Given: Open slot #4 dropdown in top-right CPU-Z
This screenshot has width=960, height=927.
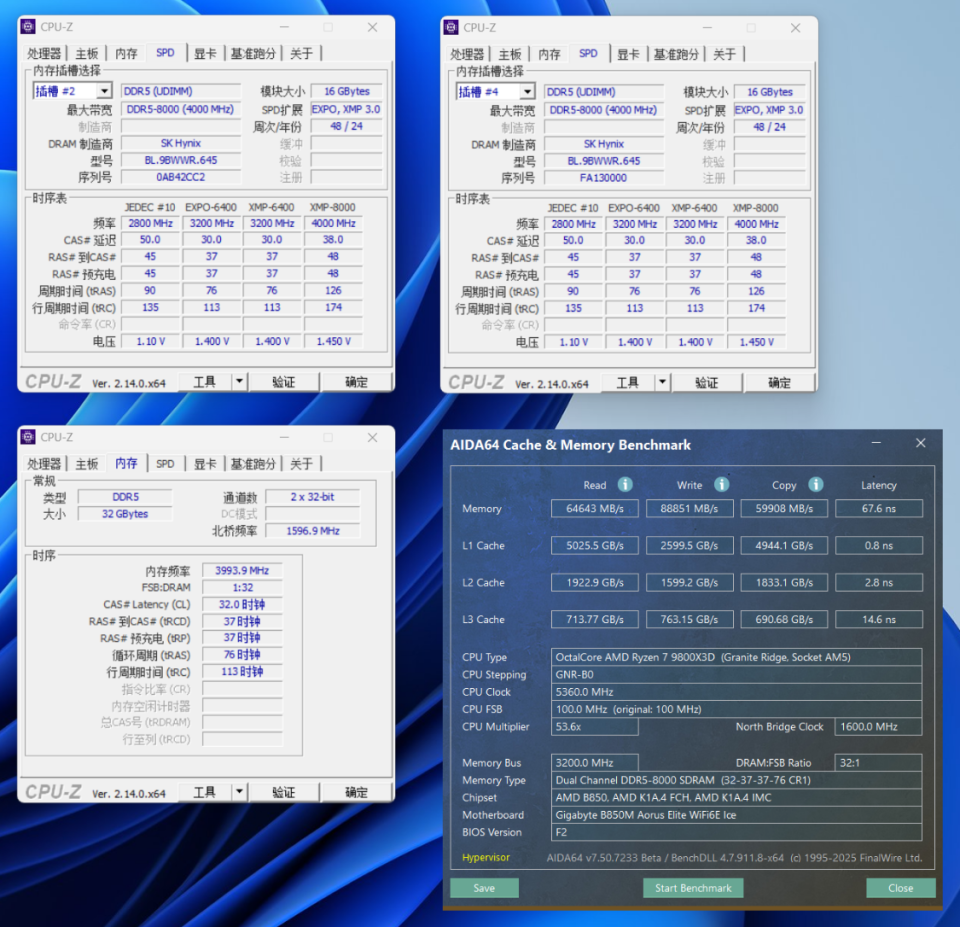Looking at the screenshot, I should click(527, 92).
